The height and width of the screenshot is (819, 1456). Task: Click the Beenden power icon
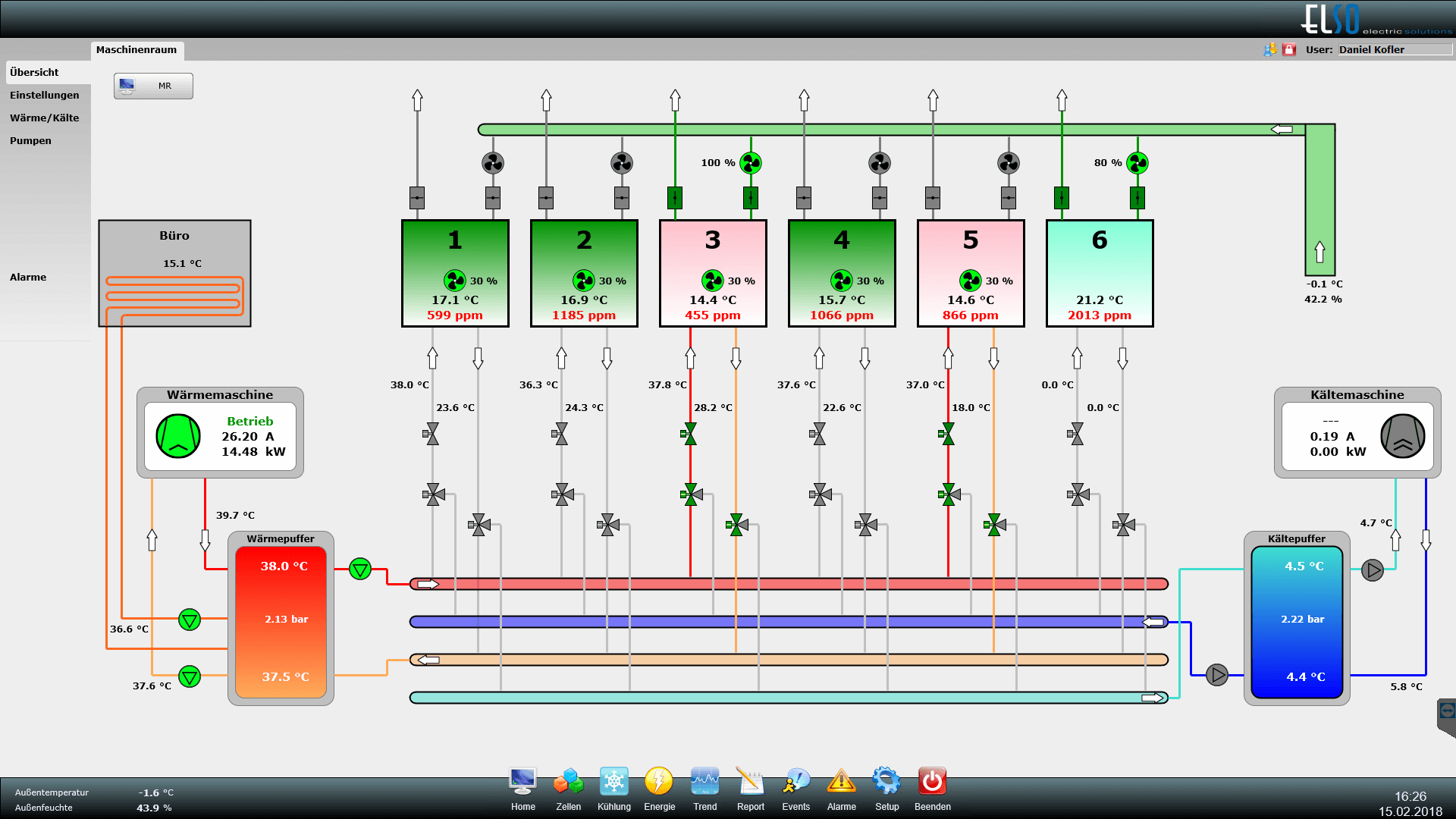932,782
